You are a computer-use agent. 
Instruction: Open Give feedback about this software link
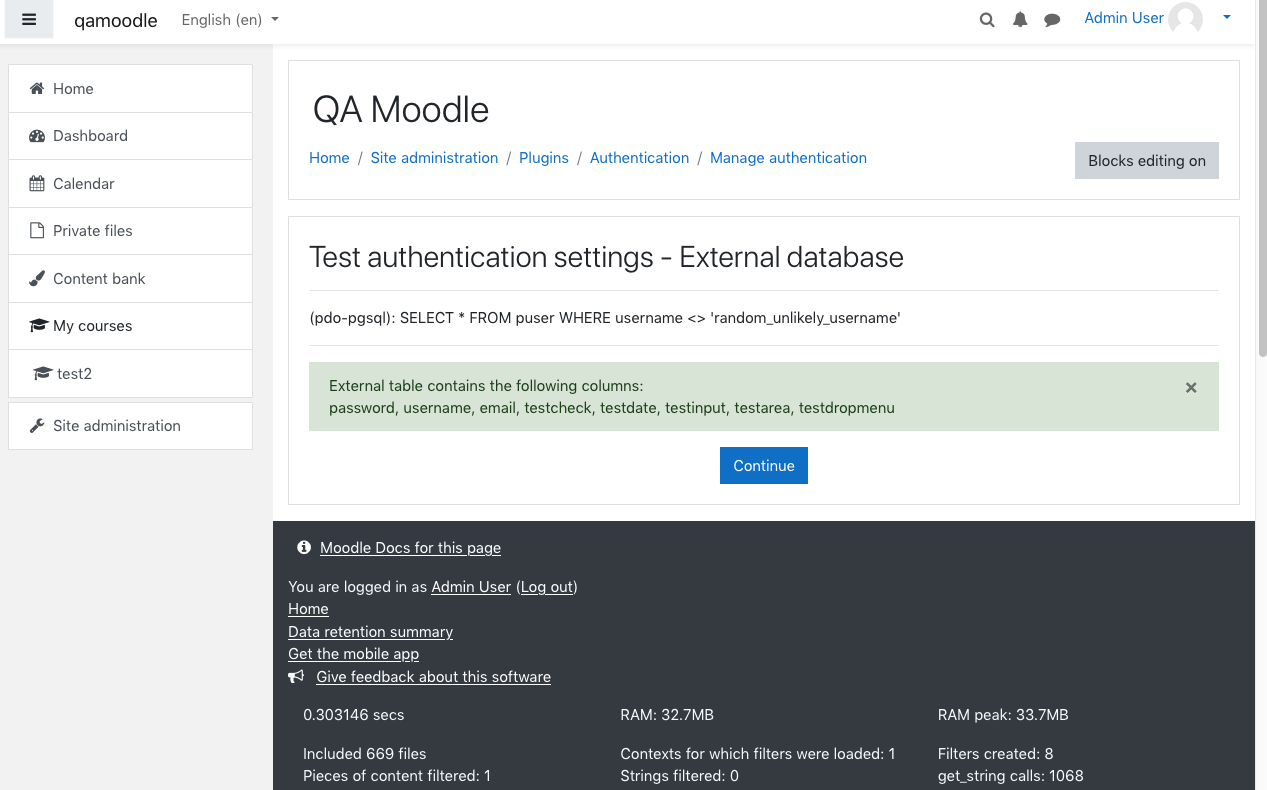pyautogui.click(x=433, y=677)
